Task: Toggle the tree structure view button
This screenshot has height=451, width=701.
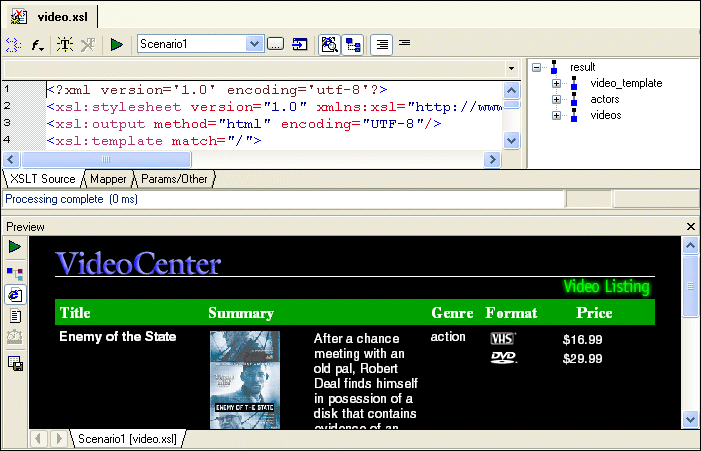Action: (x=353, y=44)
